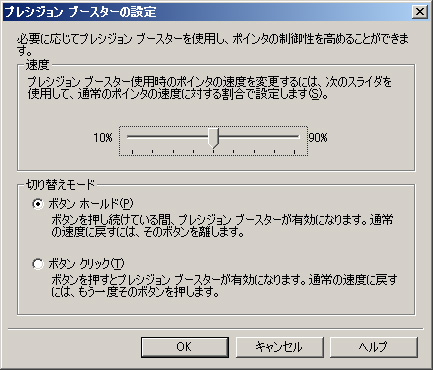
Task: Click the 速度 group box heading
Action: tap(38, 65)
